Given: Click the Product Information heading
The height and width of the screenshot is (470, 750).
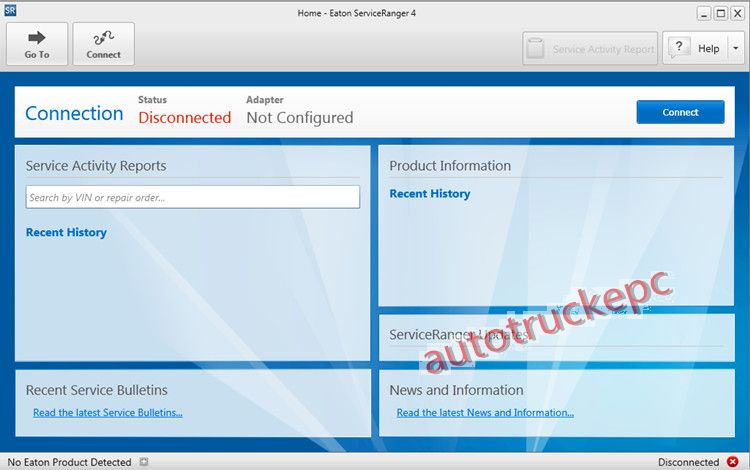Looking at the screenshot, I should [x=450, y=166].
